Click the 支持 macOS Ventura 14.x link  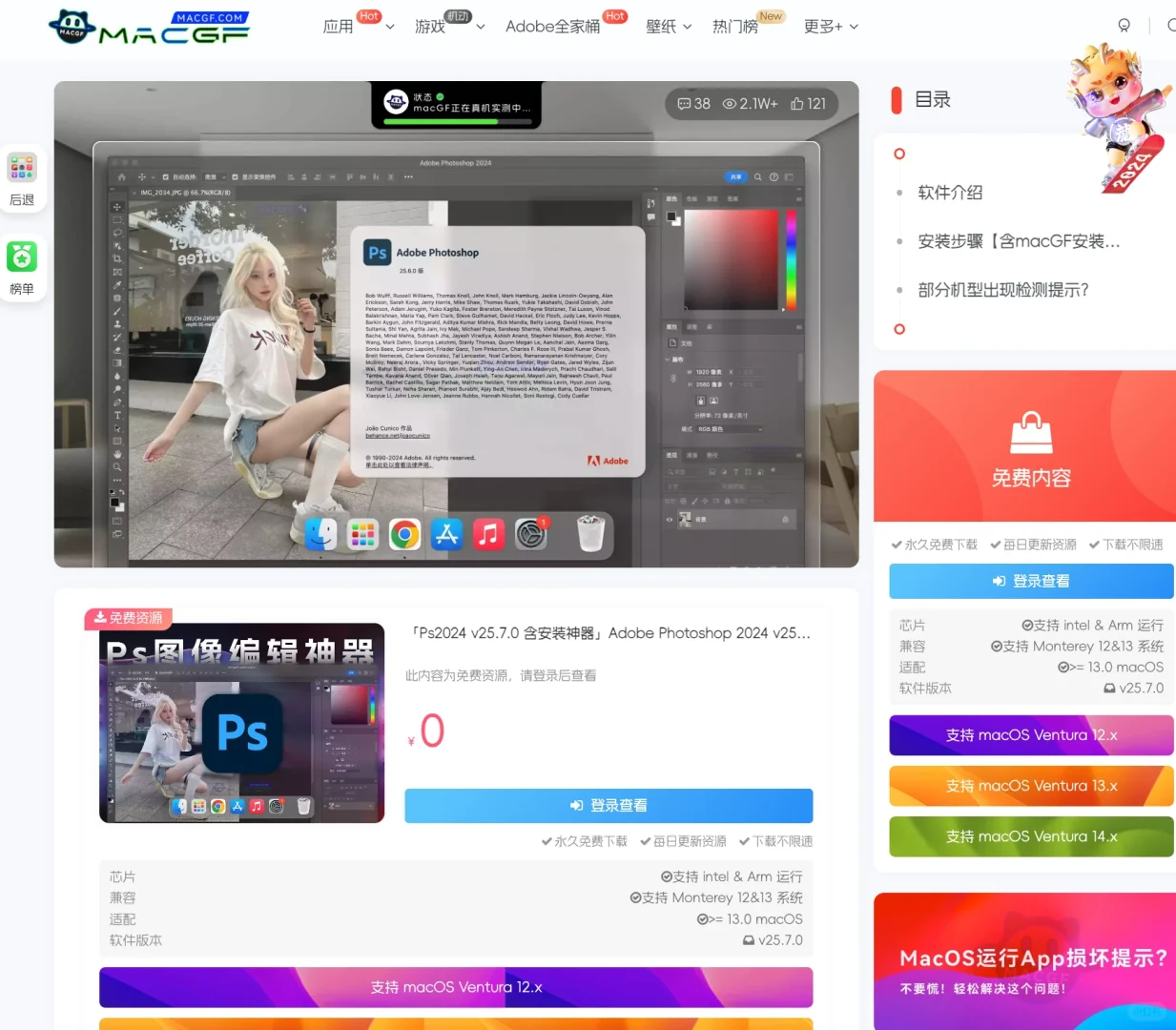[x=1031, y=836]
